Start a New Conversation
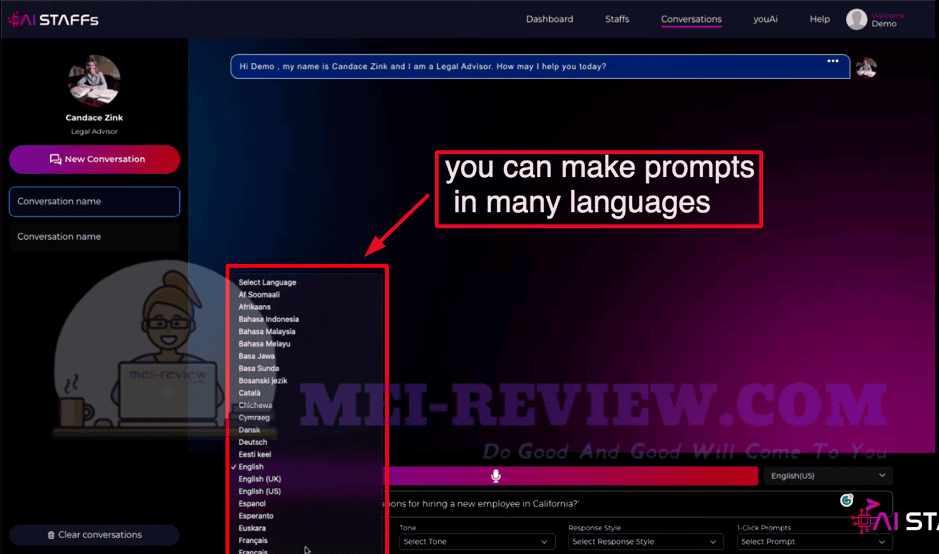 95,159
